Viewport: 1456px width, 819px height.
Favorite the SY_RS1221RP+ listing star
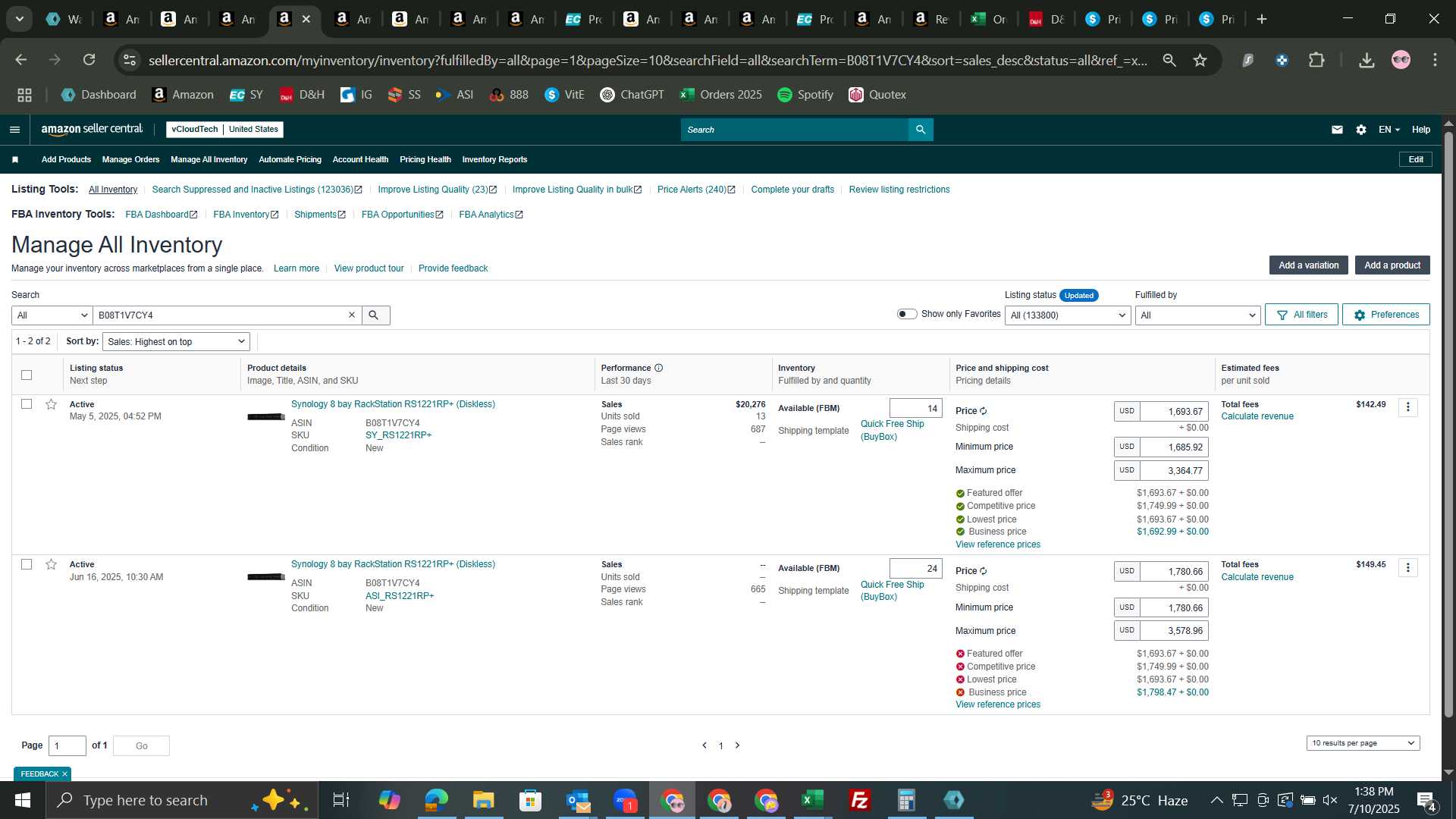pos(51,404)
